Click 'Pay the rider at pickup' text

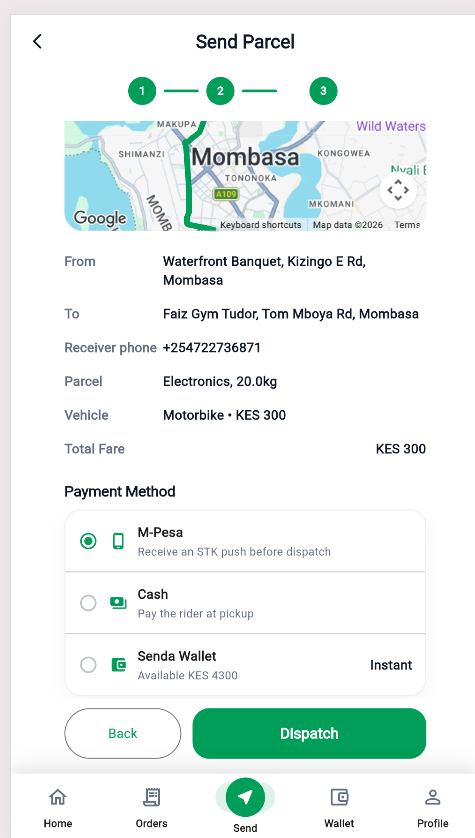pyautogui.click(x=196, y=614)
